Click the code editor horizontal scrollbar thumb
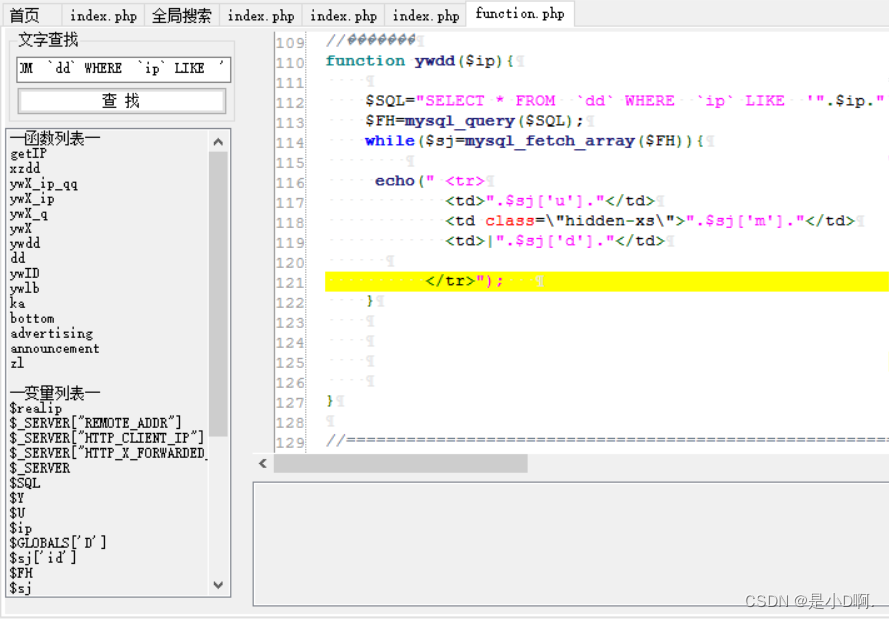 (x=400, y=464)
